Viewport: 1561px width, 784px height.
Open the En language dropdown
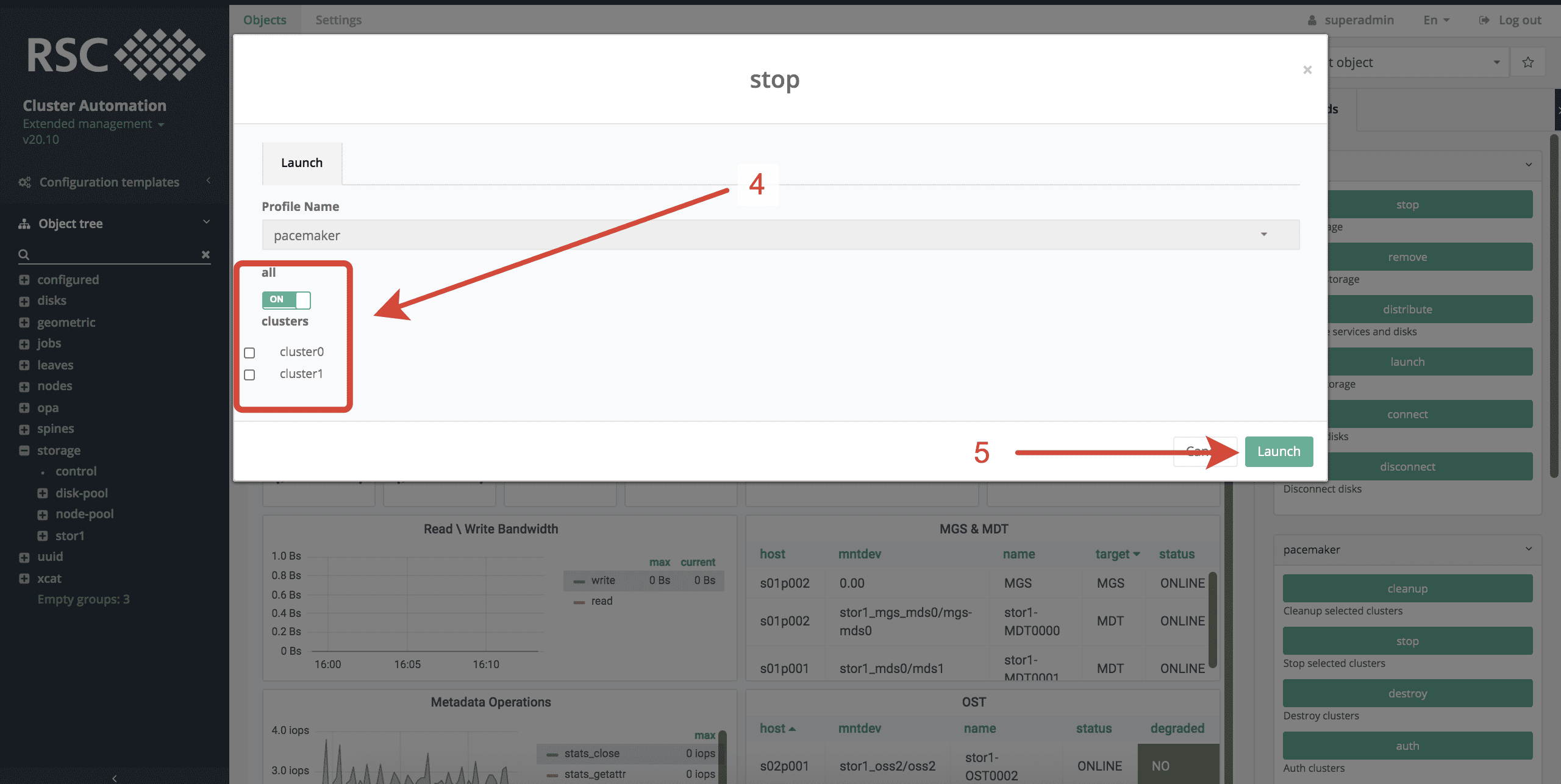coord(1436,20)
